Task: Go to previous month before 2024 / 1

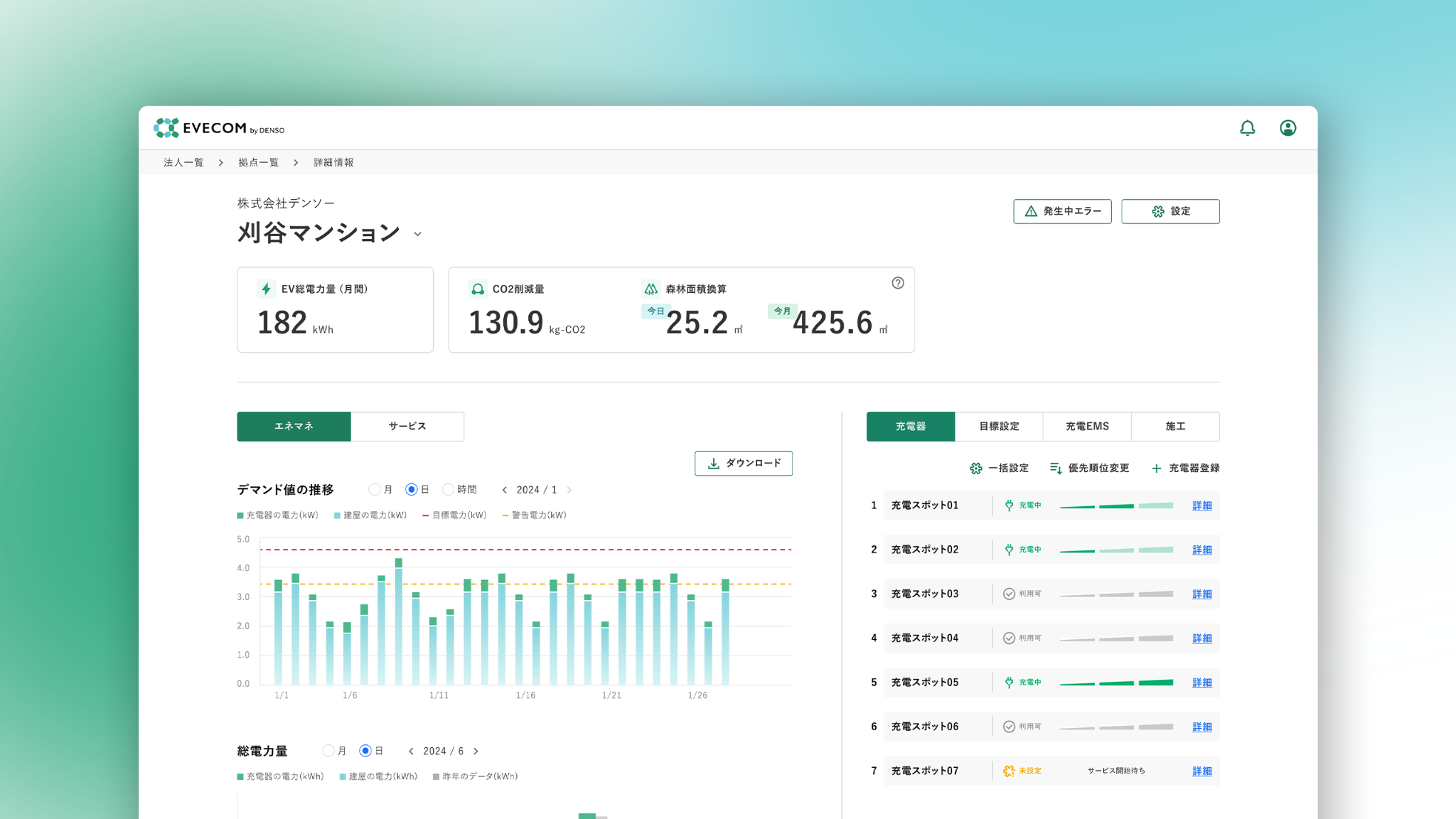Action: 505,490
